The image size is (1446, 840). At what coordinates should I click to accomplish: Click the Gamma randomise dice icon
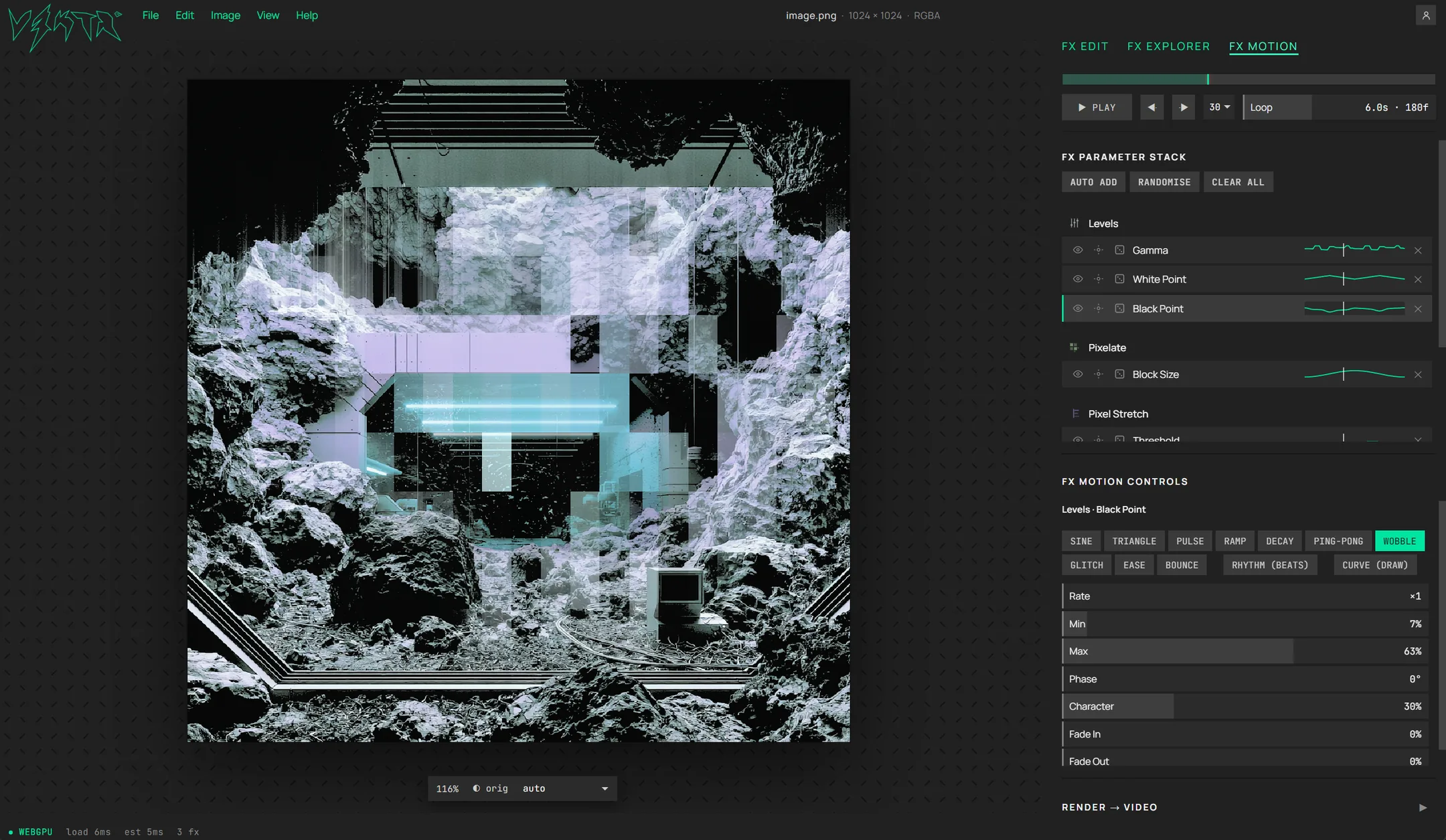coord(1119,250)
